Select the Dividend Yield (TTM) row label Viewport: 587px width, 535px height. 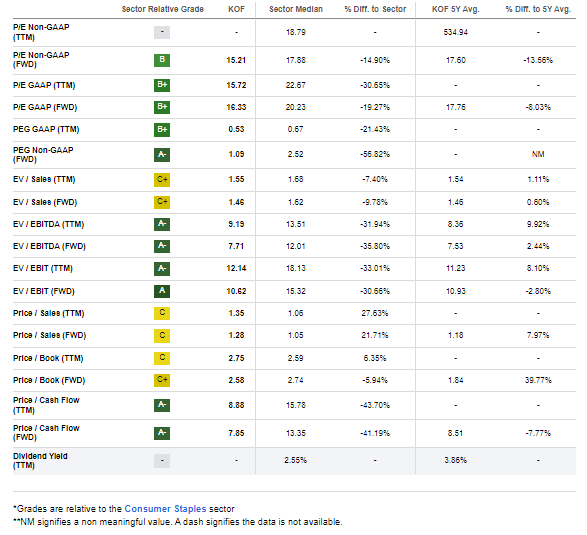coord(40,460)
